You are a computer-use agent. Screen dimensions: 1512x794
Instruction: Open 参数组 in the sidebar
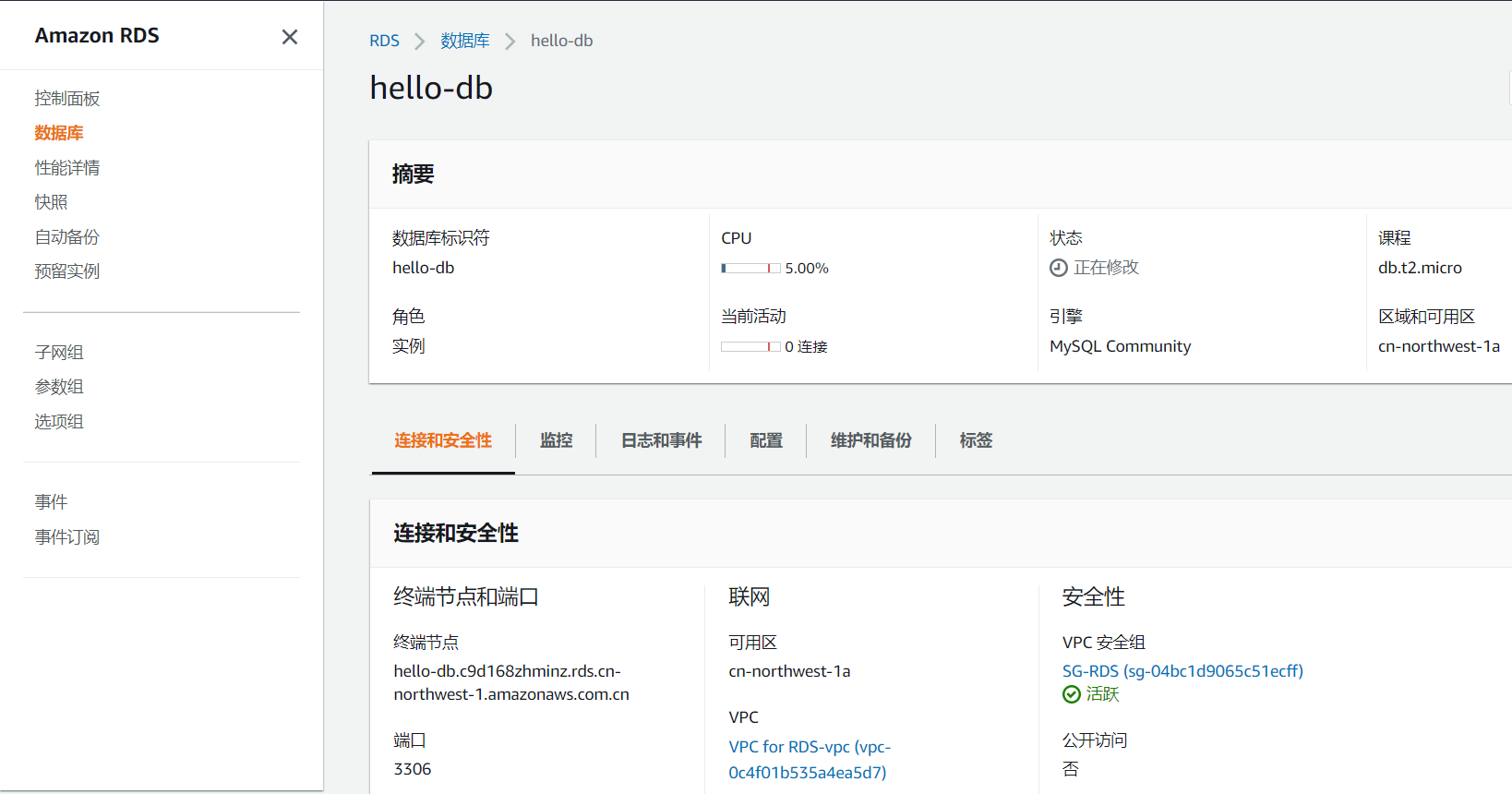(59, 387)
